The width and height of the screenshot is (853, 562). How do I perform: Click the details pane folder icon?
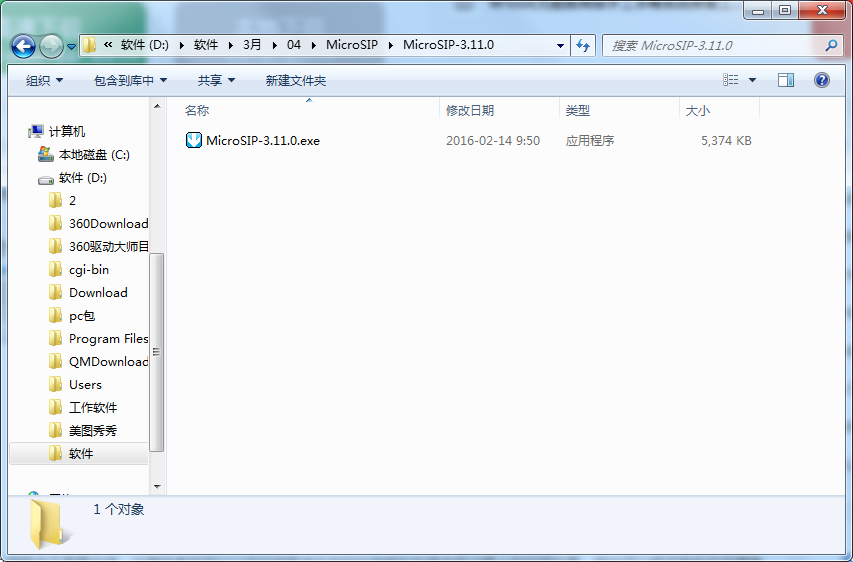click(x=49, y=525)
